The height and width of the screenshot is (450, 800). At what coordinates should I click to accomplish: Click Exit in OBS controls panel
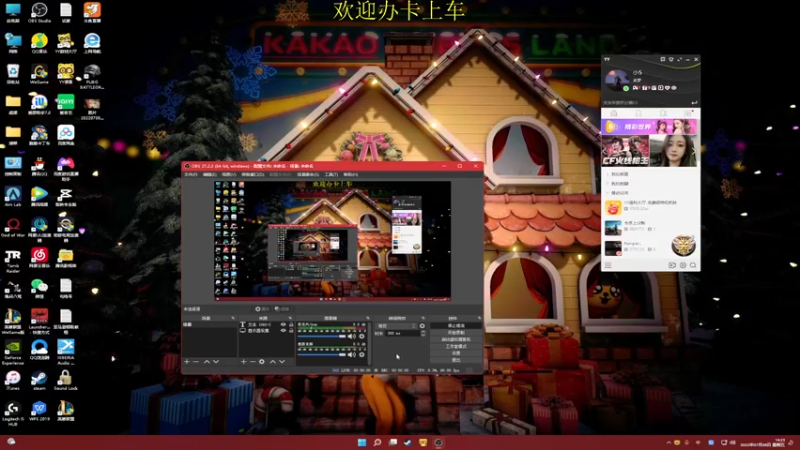[x=456, y=360]
